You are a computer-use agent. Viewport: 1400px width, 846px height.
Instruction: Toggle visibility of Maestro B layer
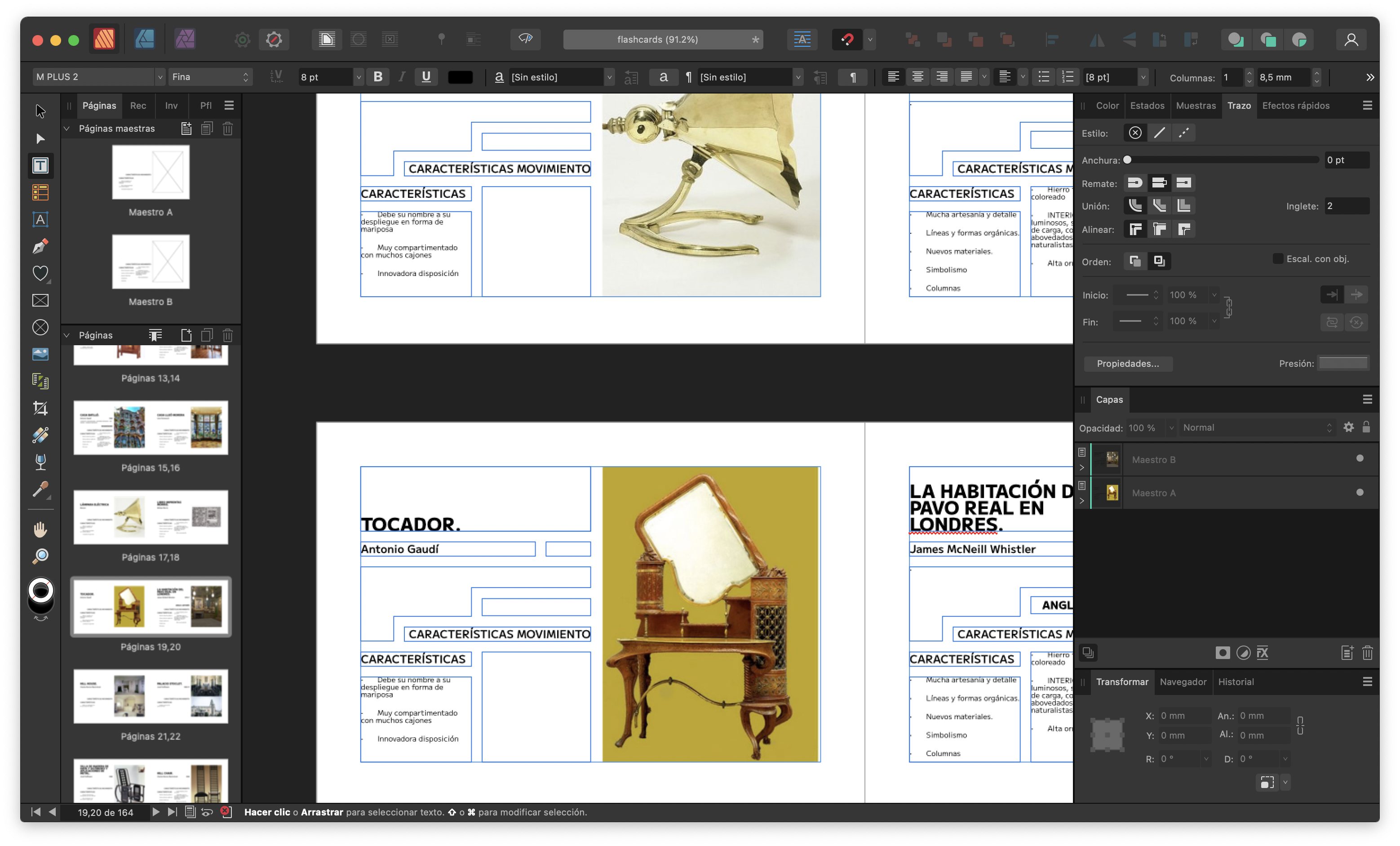point(1360,458)
